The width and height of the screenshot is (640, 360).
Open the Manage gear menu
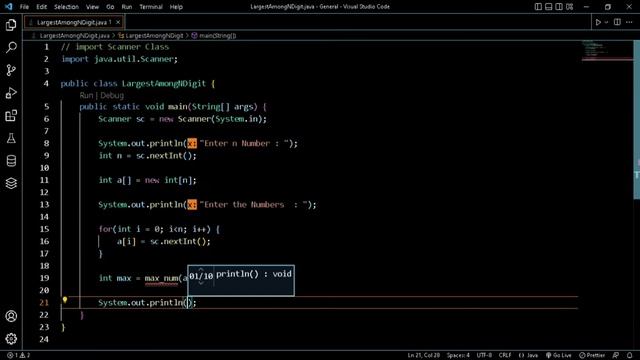pos(11,338)
